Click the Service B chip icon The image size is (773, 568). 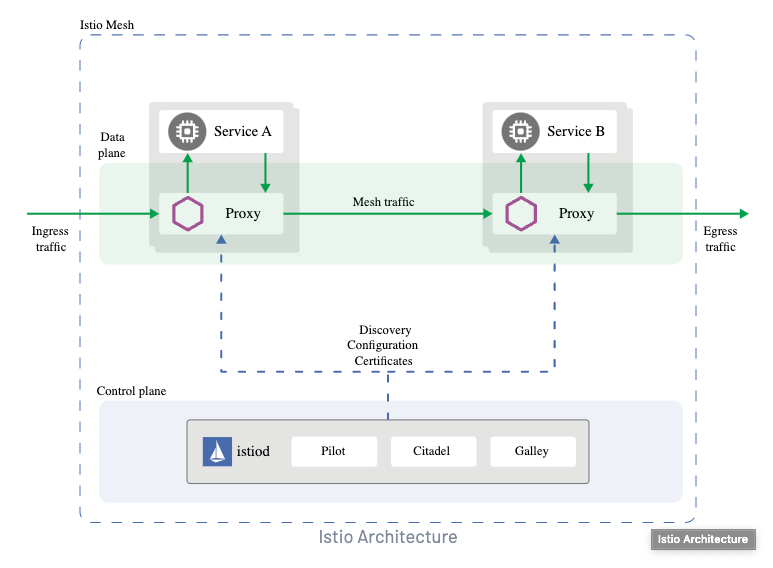pos(521,132)
